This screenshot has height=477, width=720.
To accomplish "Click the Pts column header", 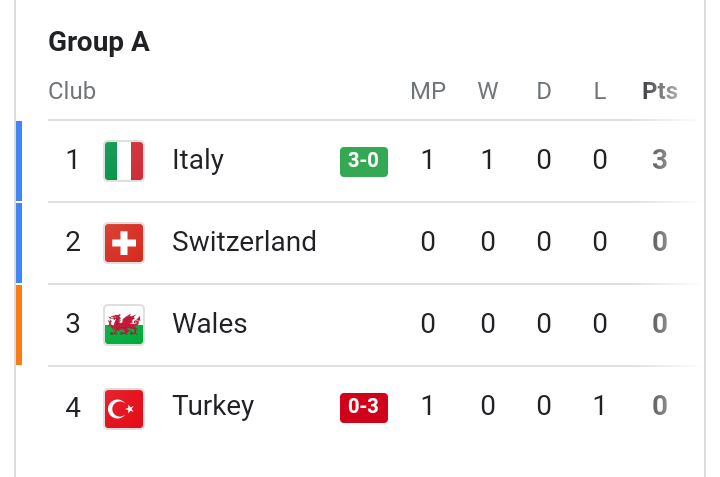I will (660, 91).
